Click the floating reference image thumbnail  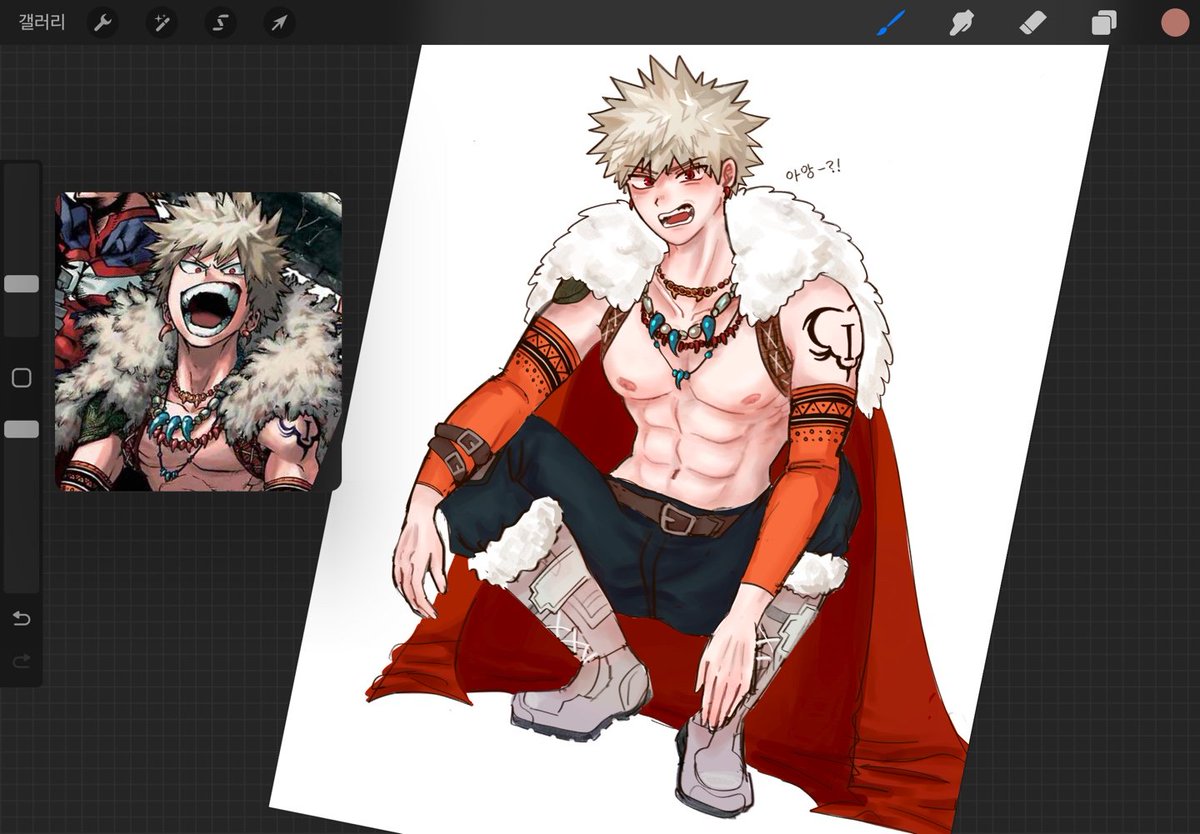[198, 341]
